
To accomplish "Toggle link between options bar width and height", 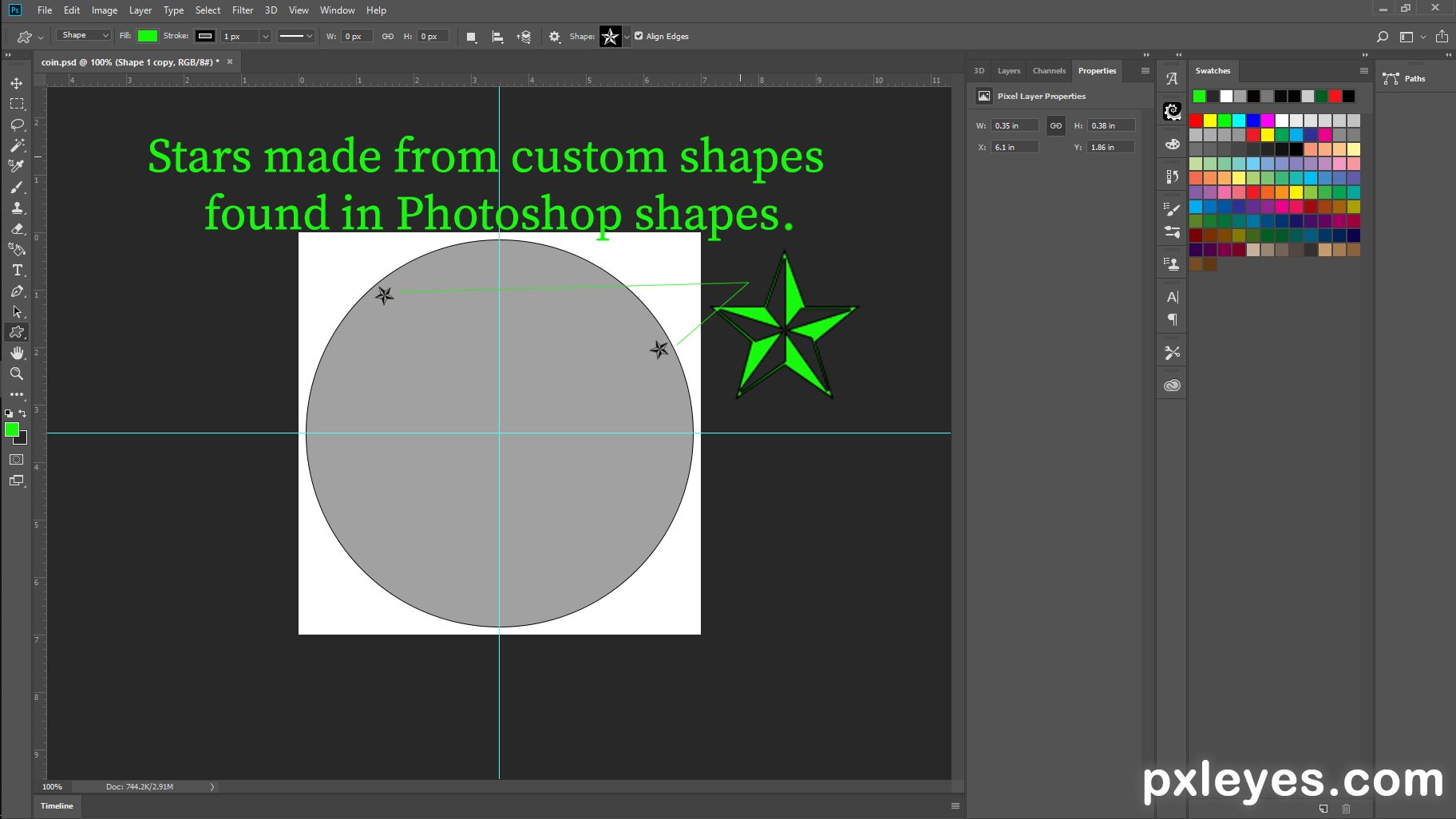I will point(388,37).
